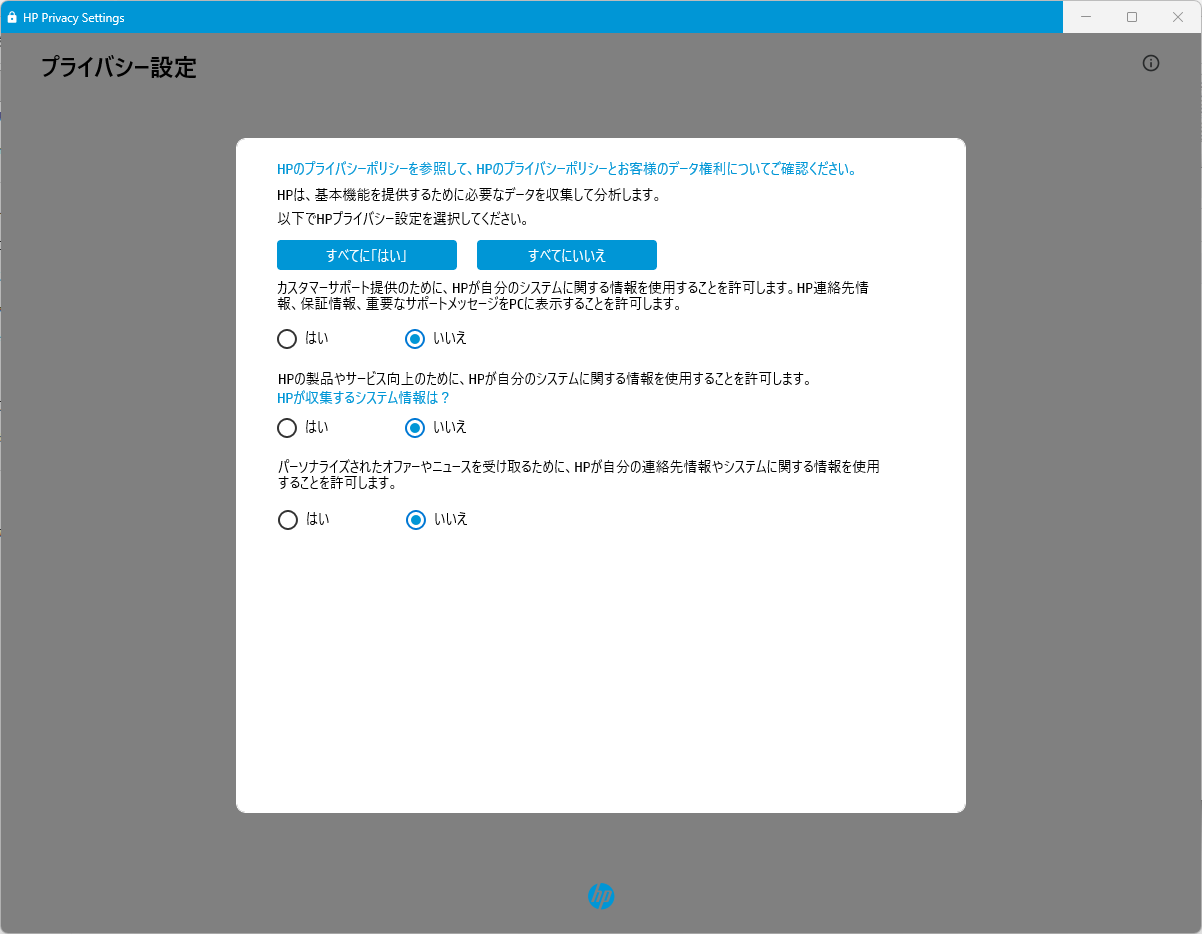Close the HP Privacy Settings window
The width and height of the screenshot is (1202, 934).
point(1178,17)
